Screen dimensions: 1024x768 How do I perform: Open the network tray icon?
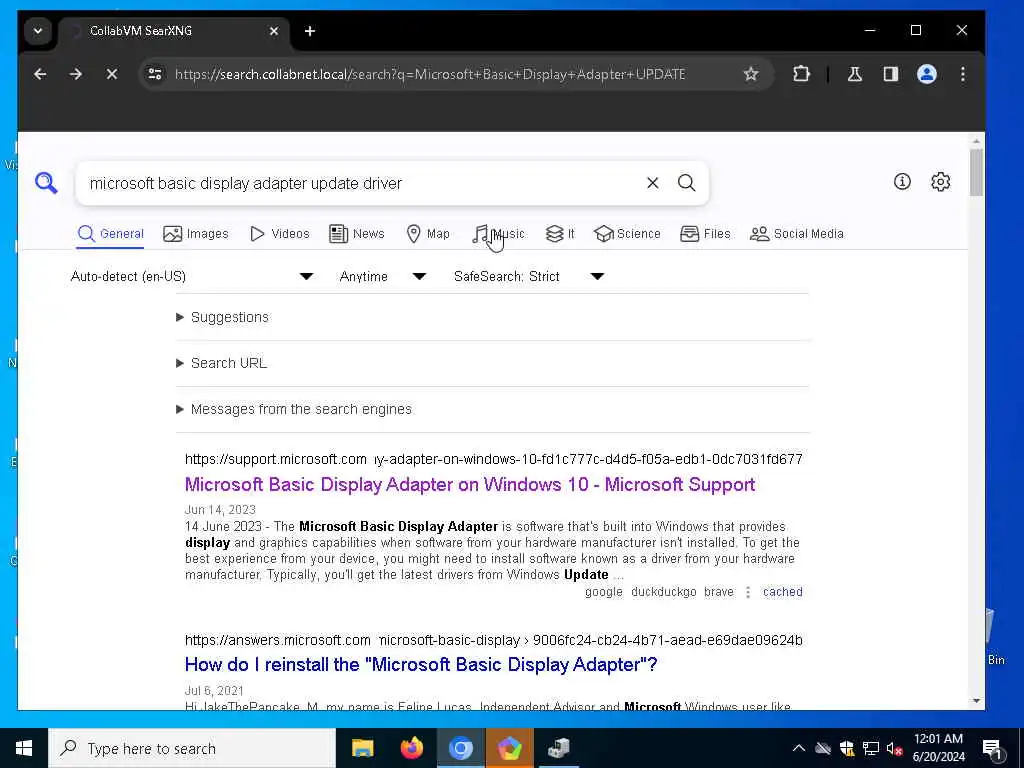tap(870, 748)
